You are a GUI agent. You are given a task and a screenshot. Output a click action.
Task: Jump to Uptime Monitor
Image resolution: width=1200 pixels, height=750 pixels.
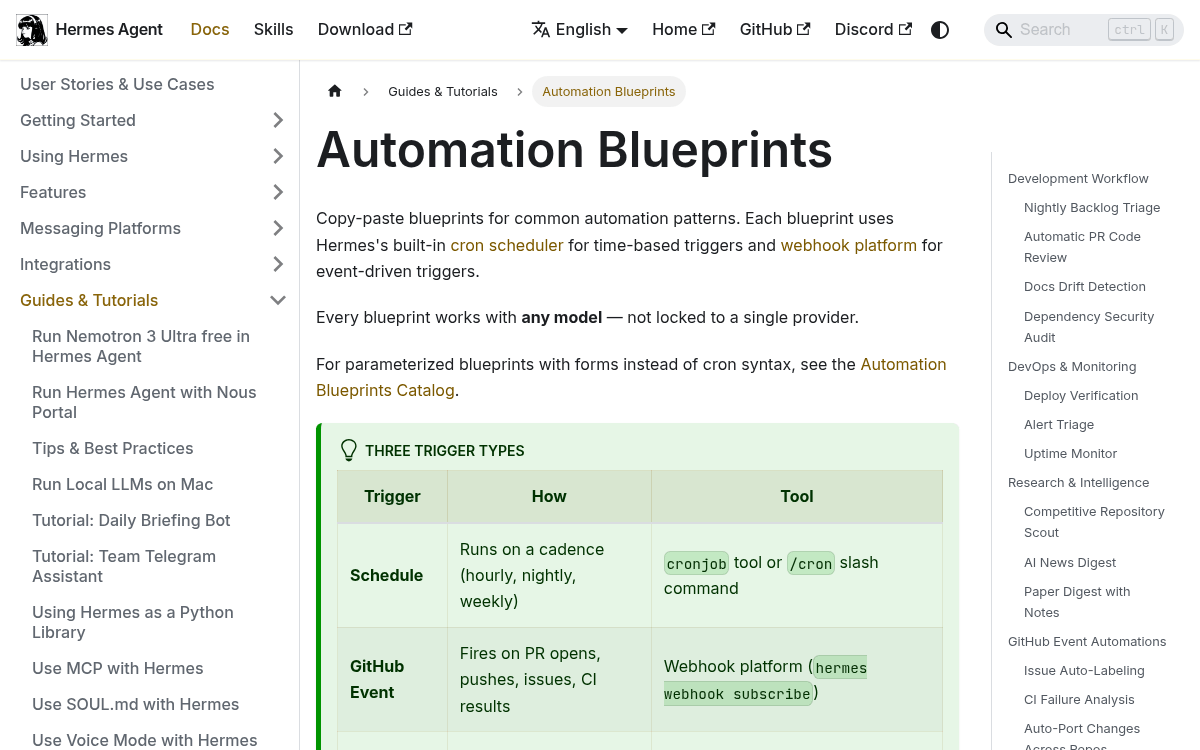tap(1070, 453)
